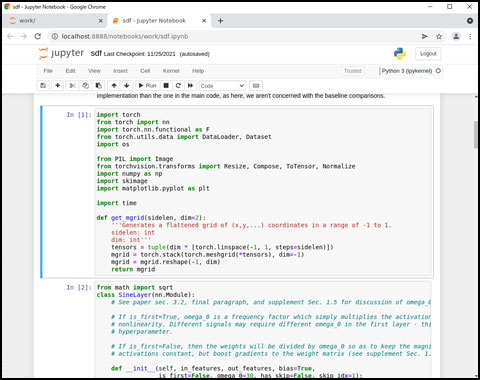Move selected cell up arrow

114,86
